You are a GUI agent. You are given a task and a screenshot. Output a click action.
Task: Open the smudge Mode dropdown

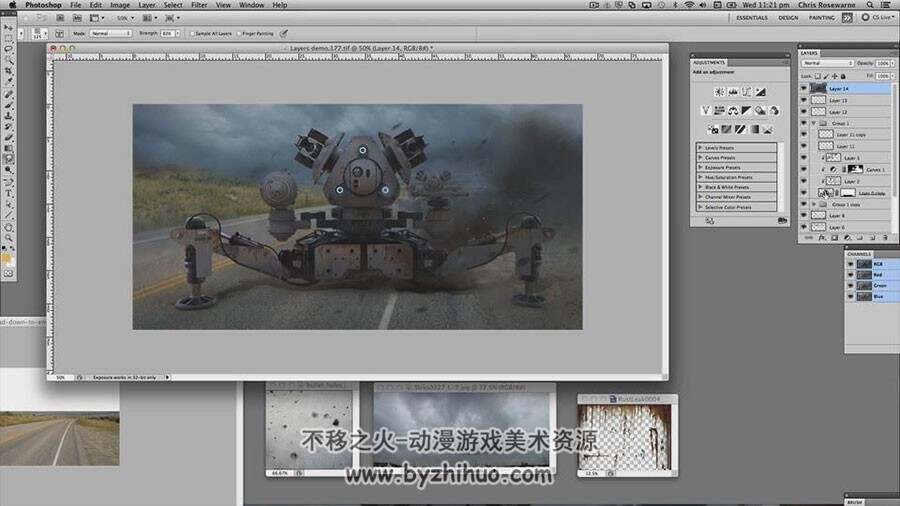pyautogui.click(x=110, y=33)
